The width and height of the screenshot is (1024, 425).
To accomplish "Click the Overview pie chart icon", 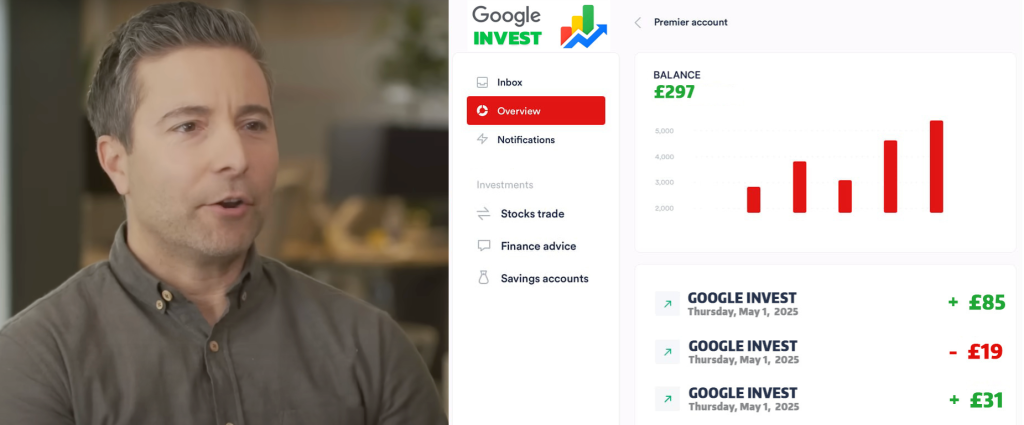I will click(x=483, y=110).
